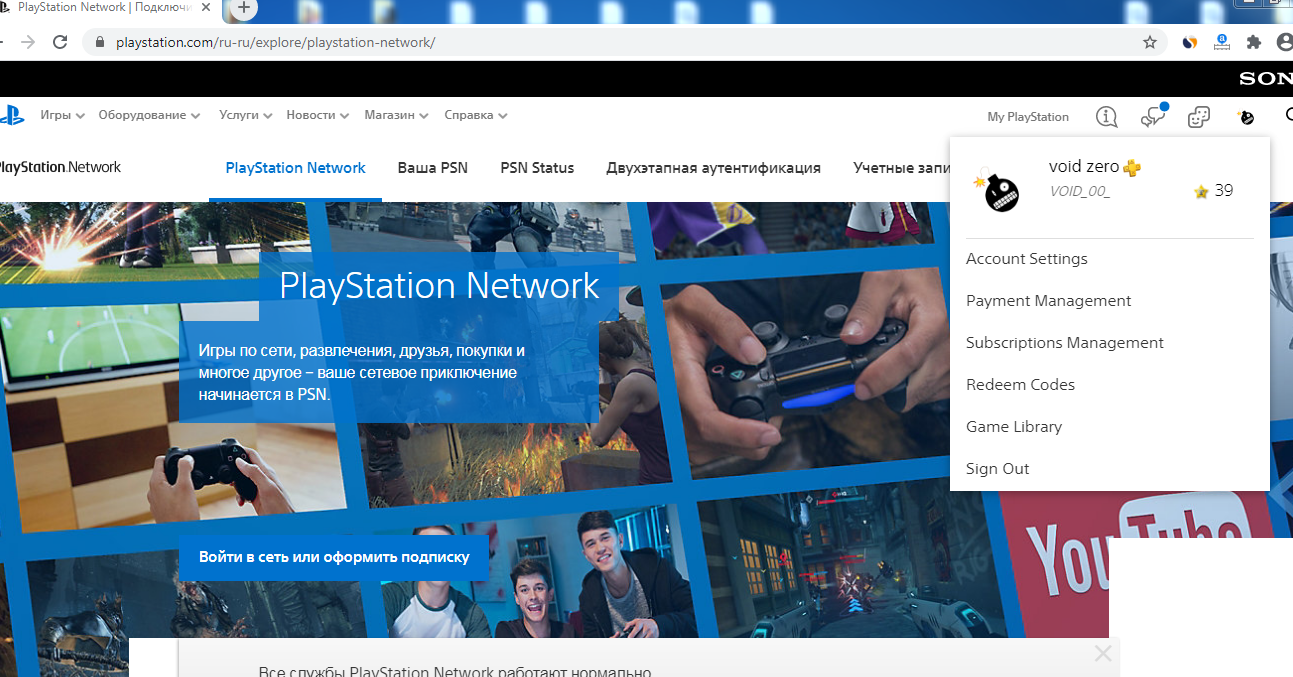Open the What's New info bubble icon
Viewport: 1293px width, 677px height.
click(x=1106, y=117)
